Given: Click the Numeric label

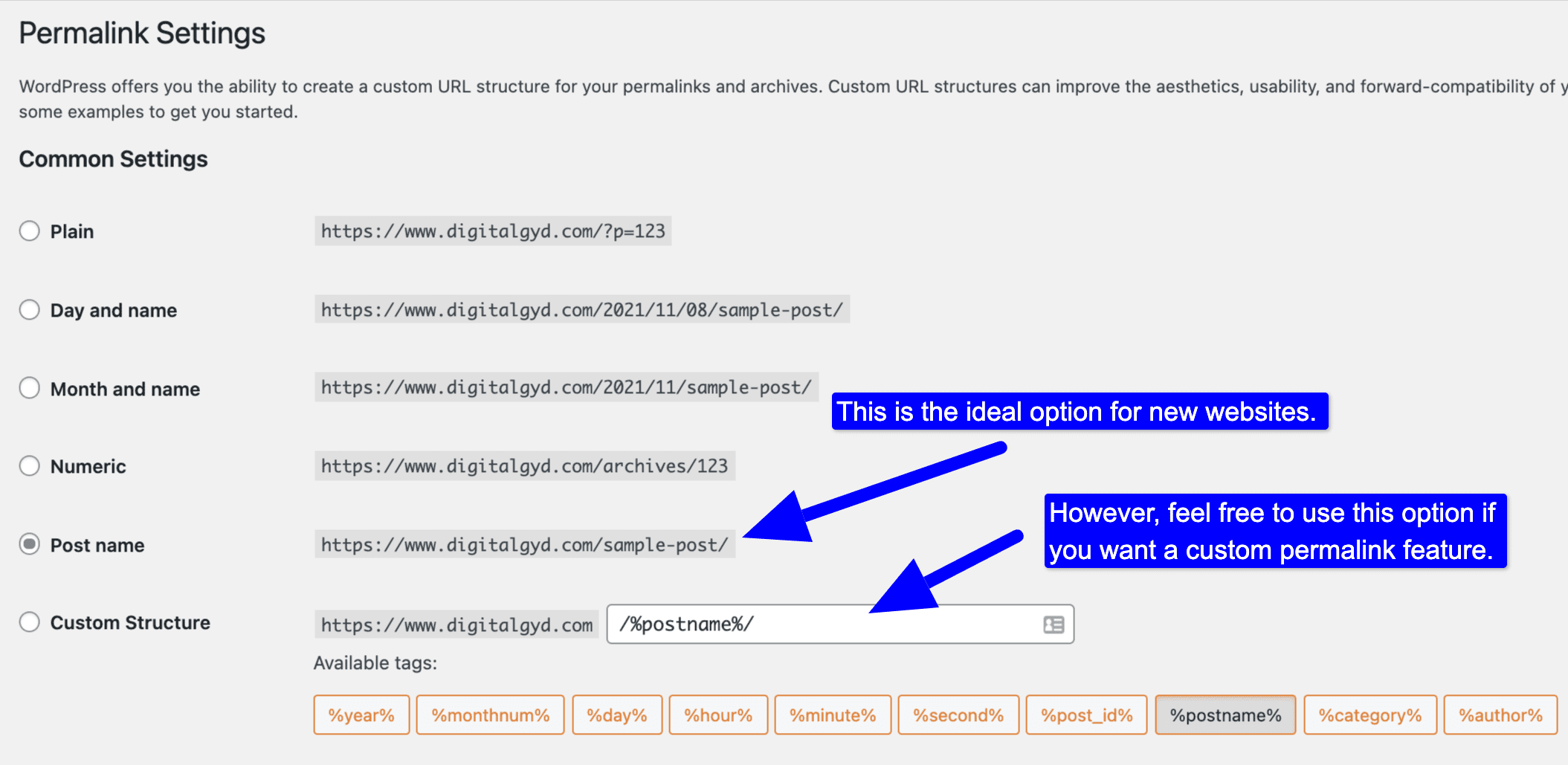Looking at the screenshot, I should [x=88, y=467].
